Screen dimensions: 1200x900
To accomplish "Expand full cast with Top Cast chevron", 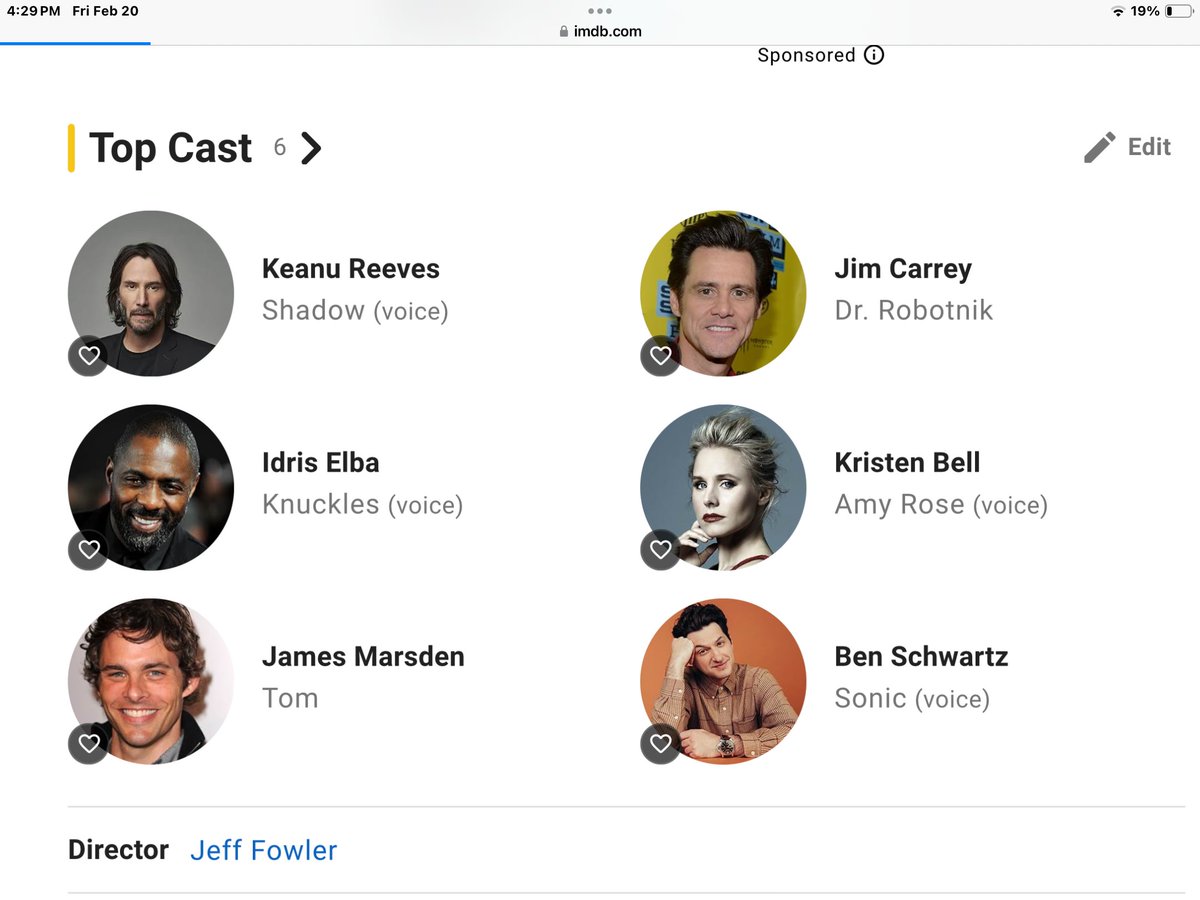I will pyautogui.click(x=312, y=148).
